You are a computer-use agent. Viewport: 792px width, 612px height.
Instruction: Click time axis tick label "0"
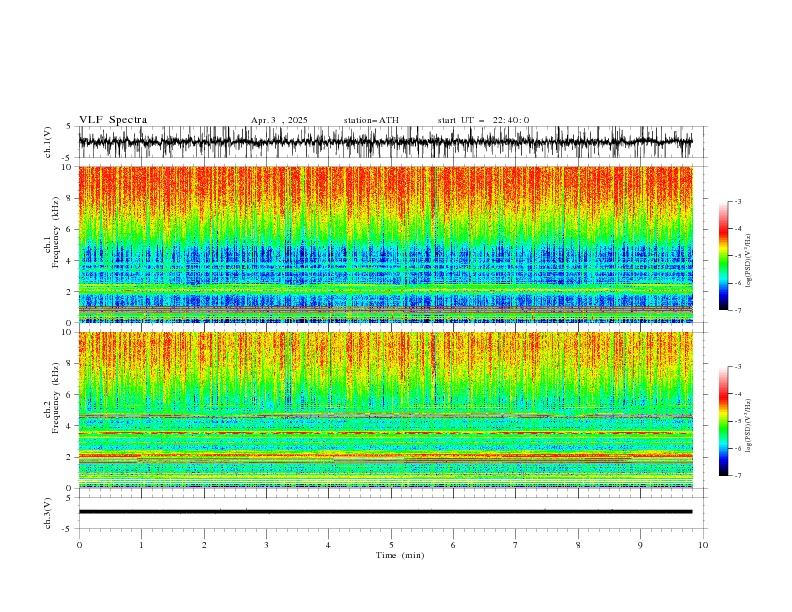pos(79,545)
